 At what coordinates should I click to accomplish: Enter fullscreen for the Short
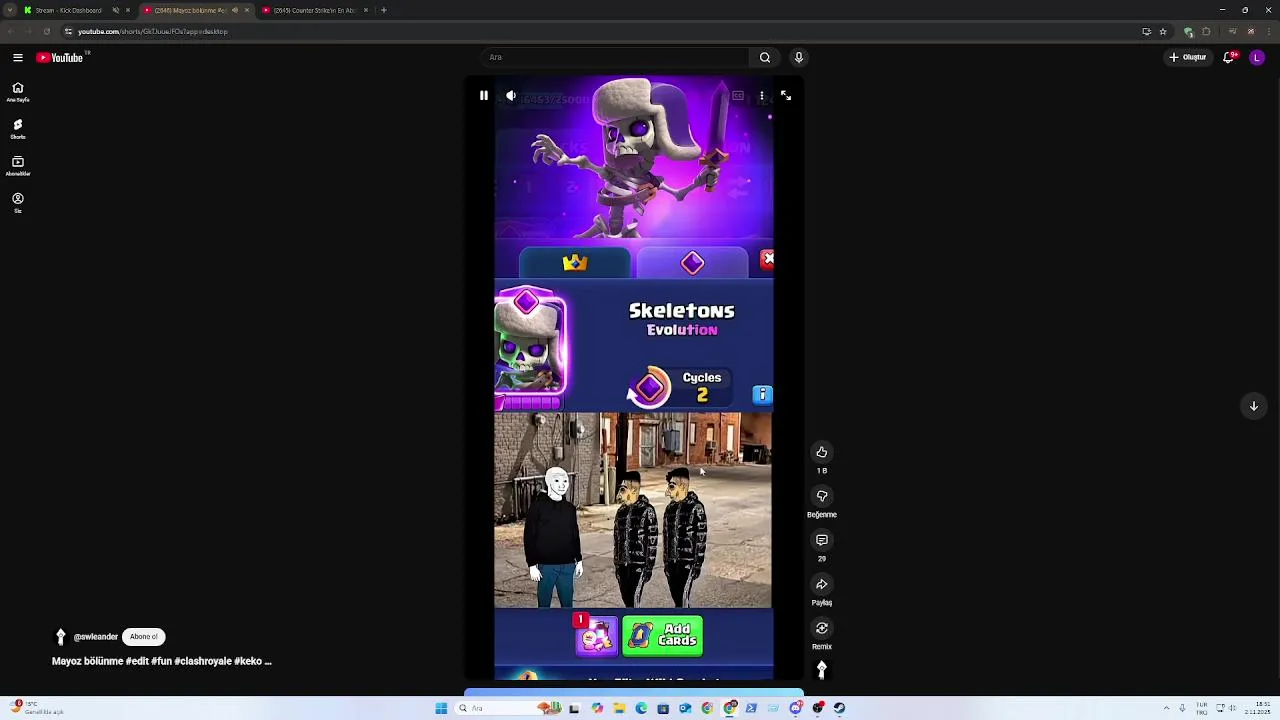(786, 96)
